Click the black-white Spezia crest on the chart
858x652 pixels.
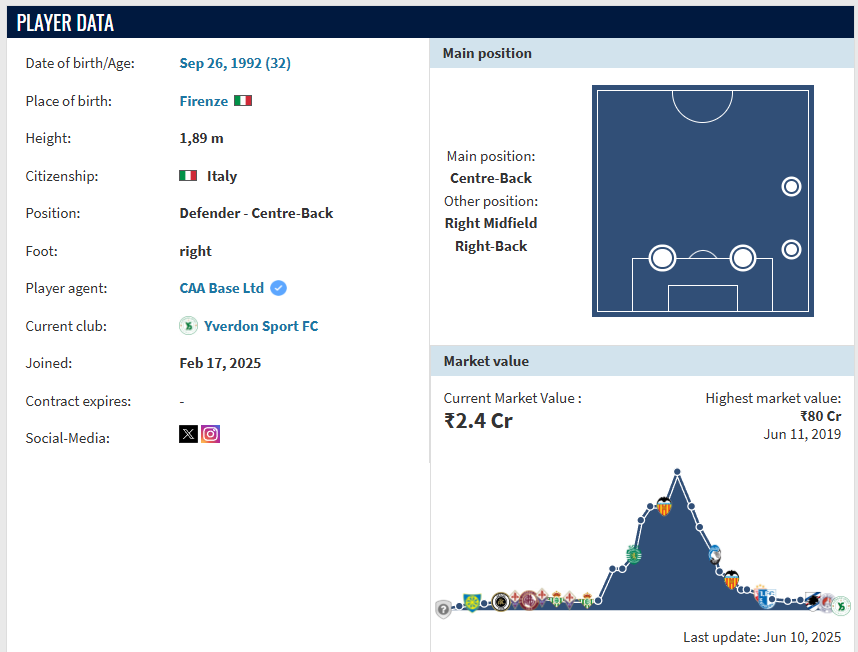click(x=501, y=602)
